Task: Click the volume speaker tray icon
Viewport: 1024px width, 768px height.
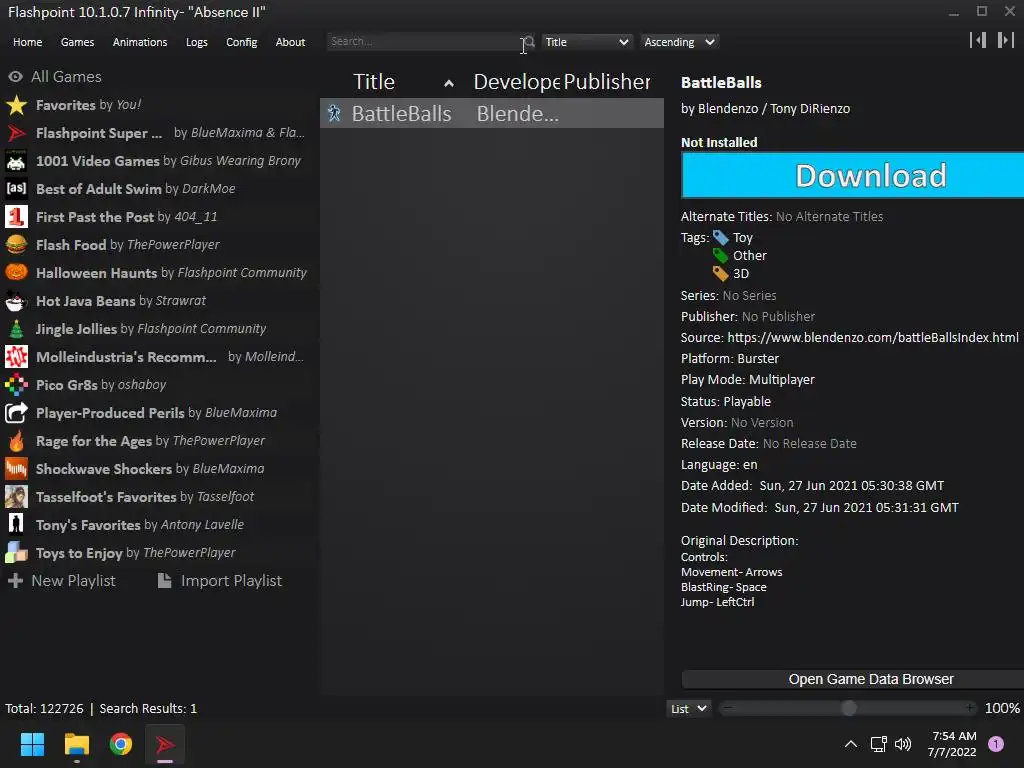Action: point(903,744)
